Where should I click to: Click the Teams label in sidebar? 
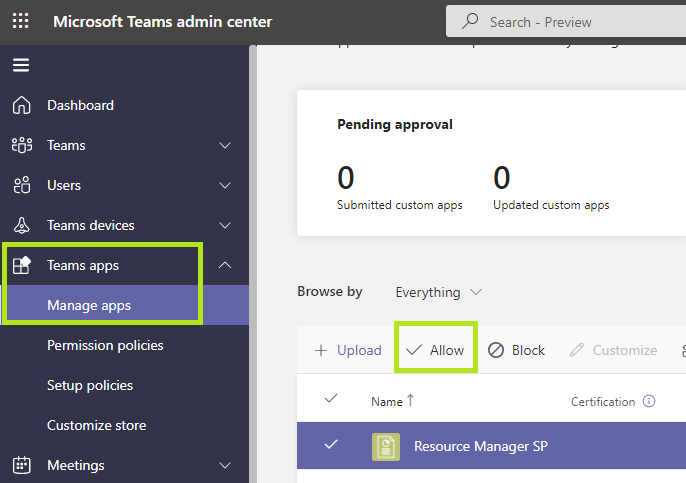click(x=66, y=145)
